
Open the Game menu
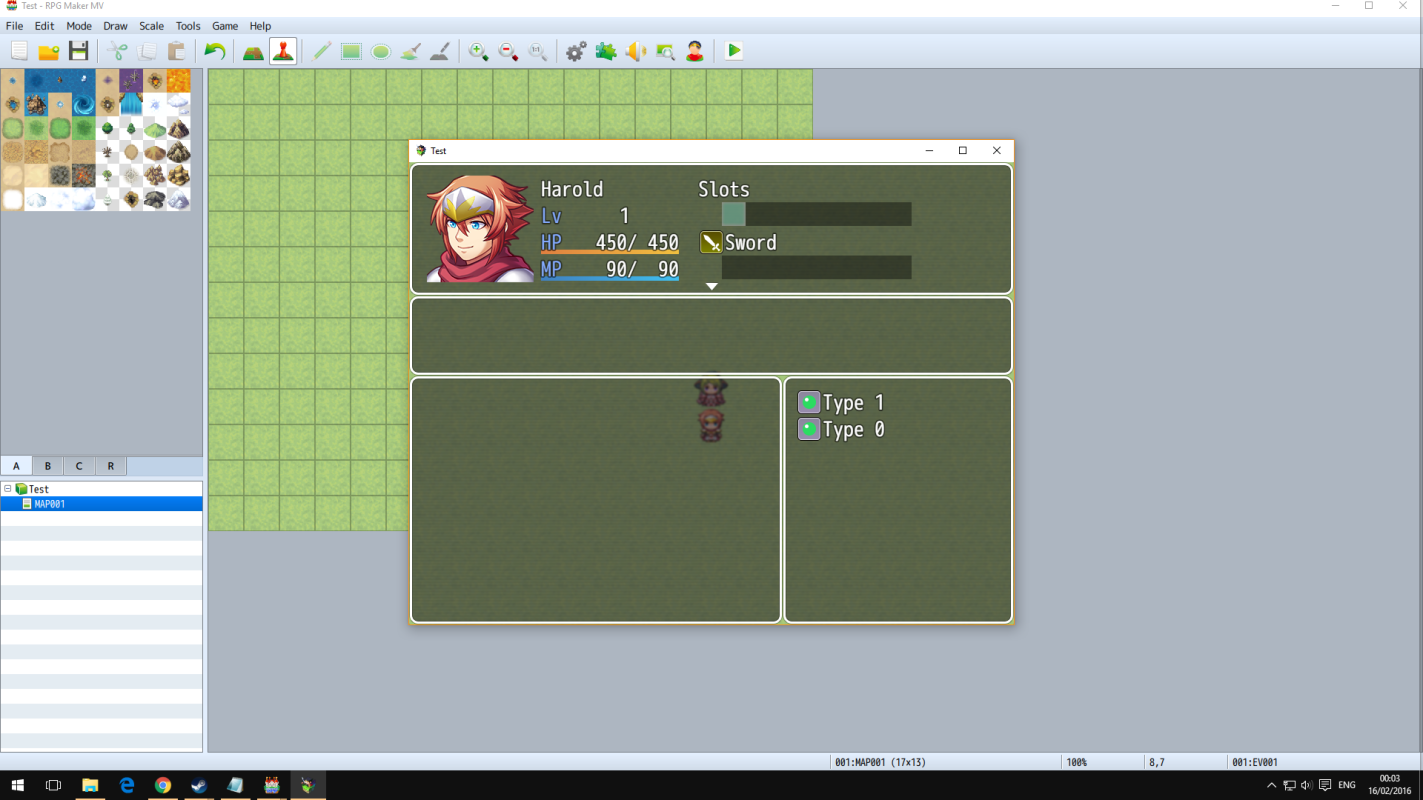pos(225,26)
